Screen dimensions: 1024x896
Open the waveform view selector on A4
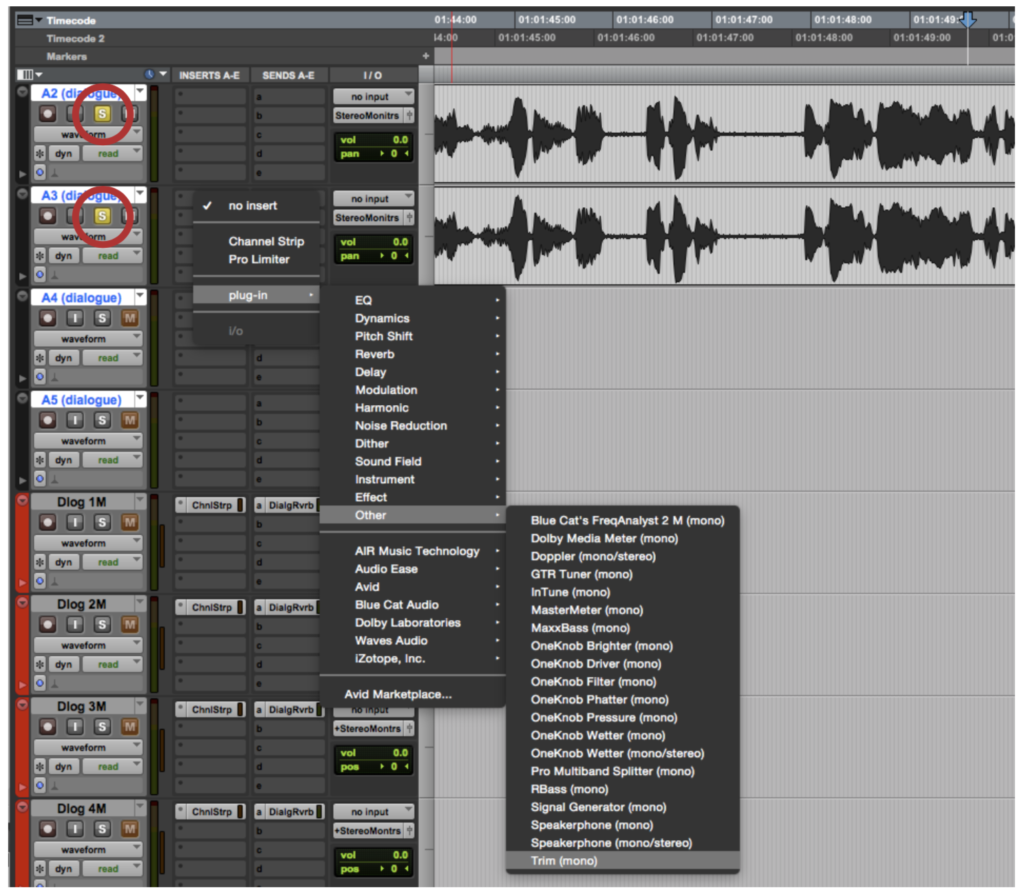coord(88,339)
